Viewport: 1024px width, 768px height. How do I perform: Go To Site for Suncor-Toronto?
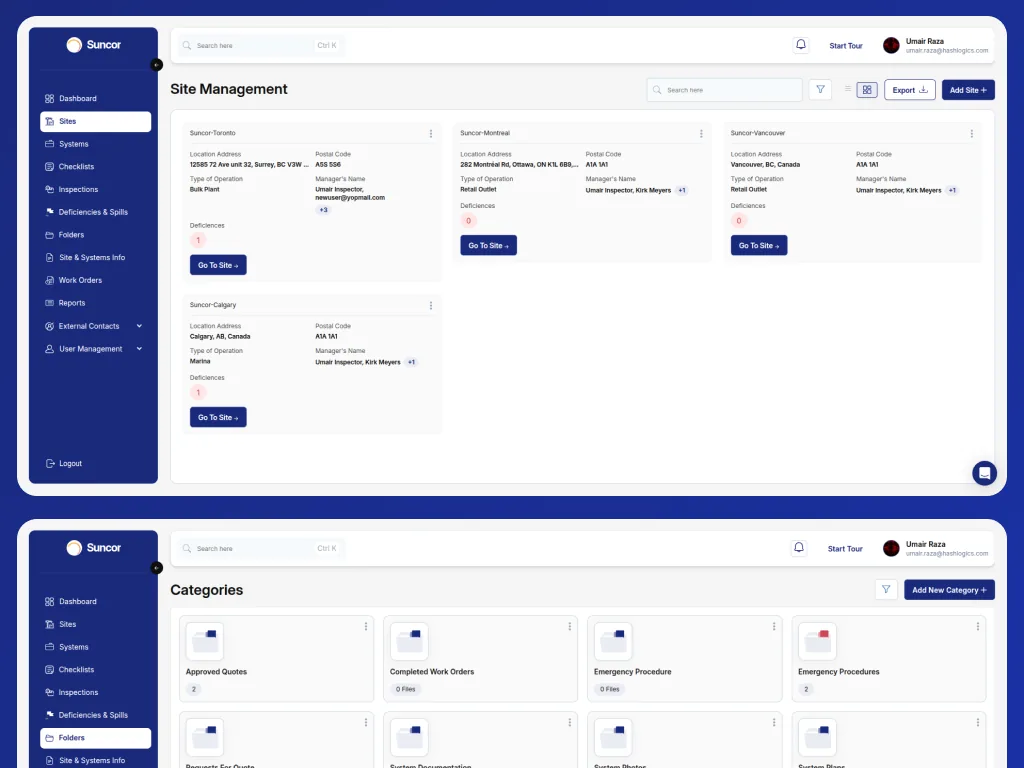pyautogui.click(x=218, y=265)
